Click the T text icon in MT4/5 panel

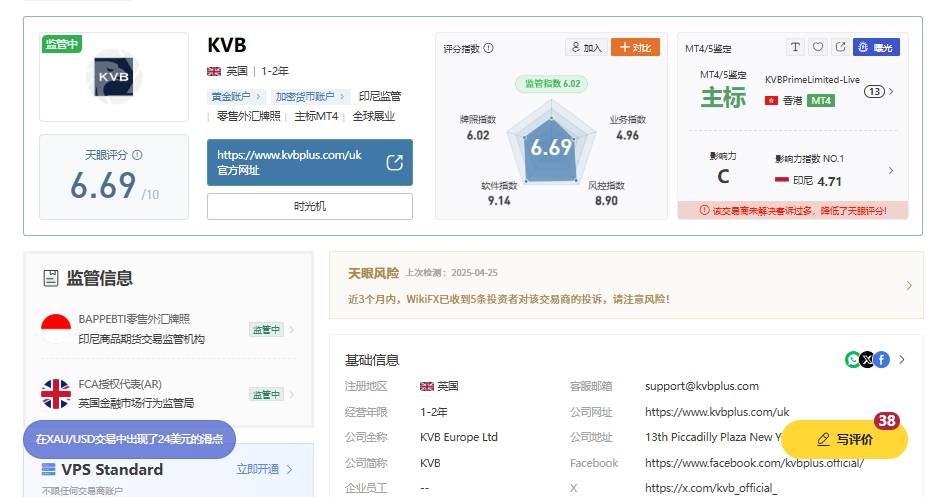pos(795,47)
